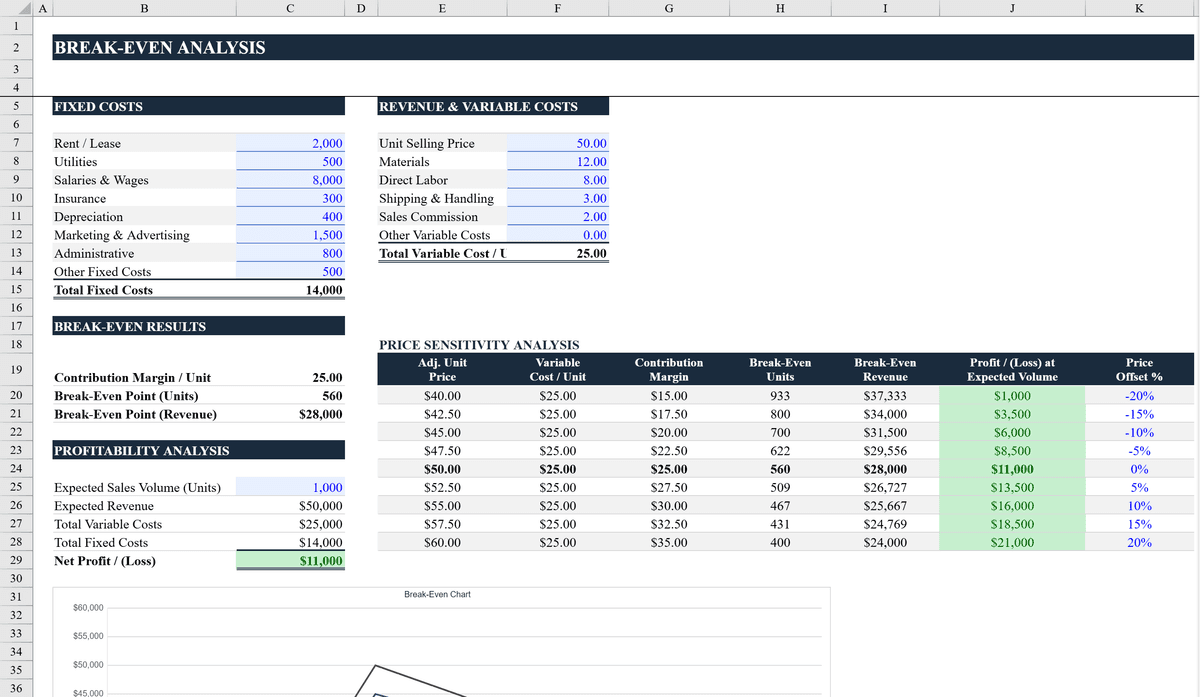This screenshot has width=1200, height=697.
Task: Click the PRICE SENSITIVITY ANALYSIS title
Action: click(x=479, y=345)
